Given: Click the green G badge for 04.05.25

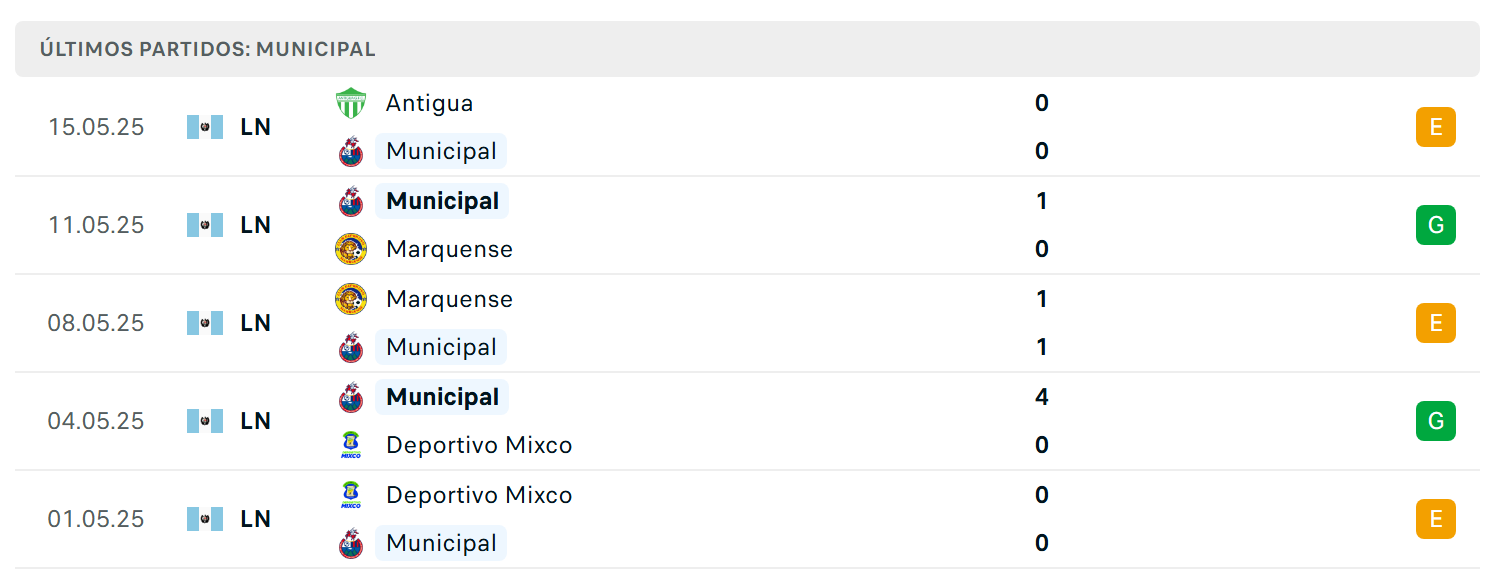Looking at the screenshot, I should (x=1436, y=421).
